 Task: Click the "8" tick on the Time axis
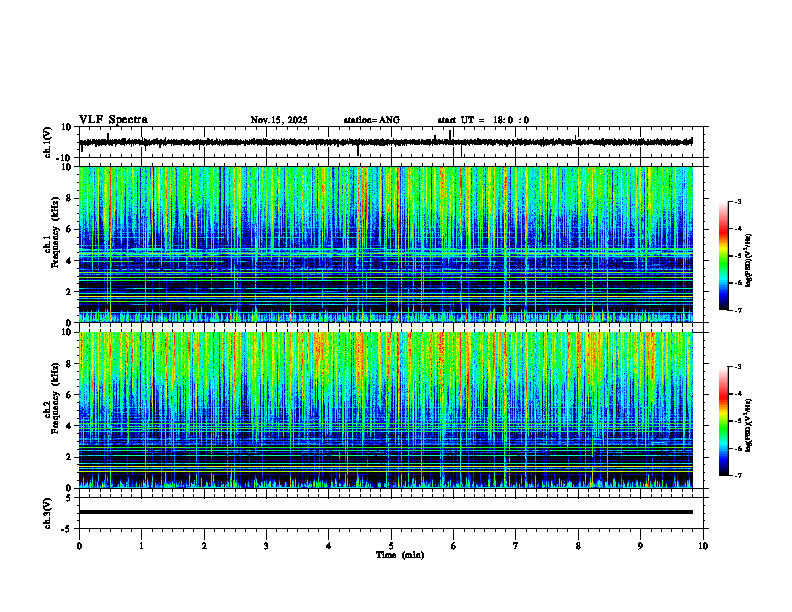tap(578, 546)
